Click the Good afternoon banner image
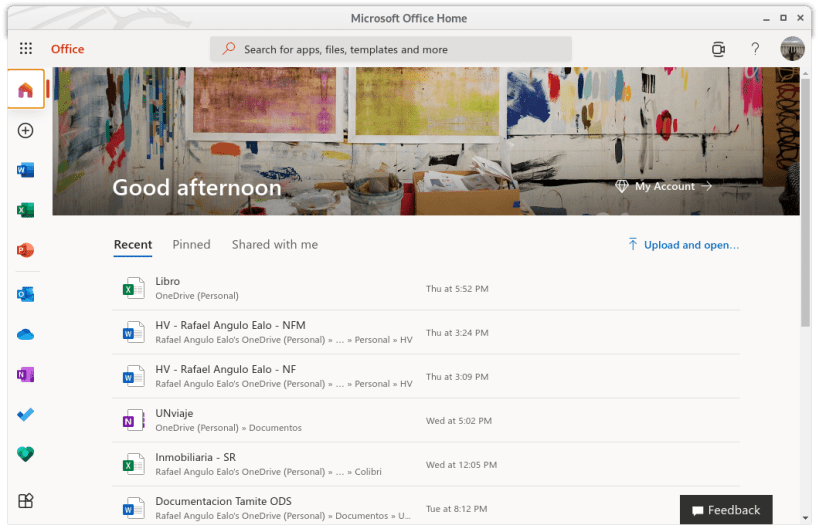This screenshot has width=819, height=532. coord(426,141)
